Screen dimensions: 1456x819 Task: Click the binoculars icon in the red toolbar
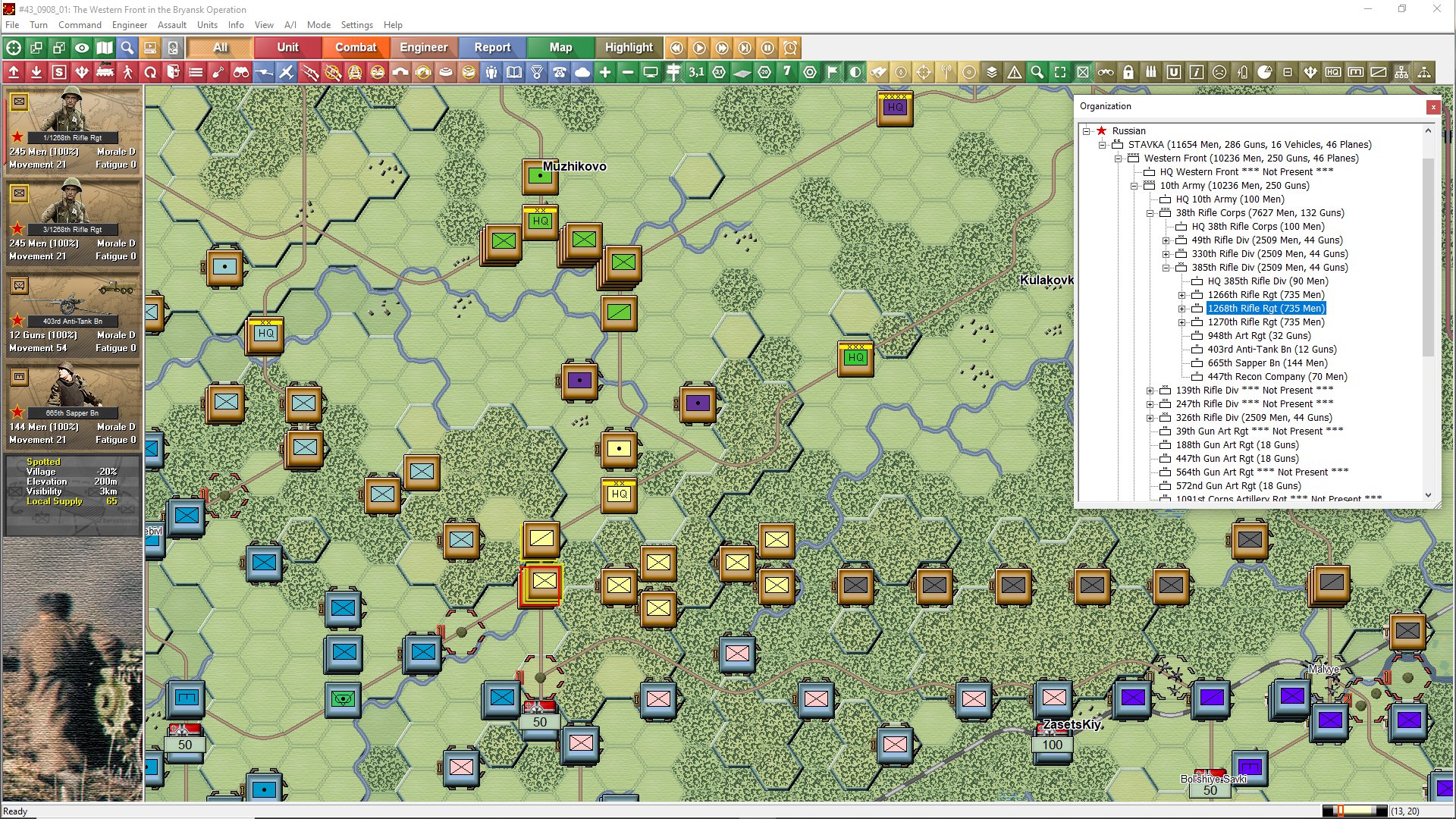point(241,72)
